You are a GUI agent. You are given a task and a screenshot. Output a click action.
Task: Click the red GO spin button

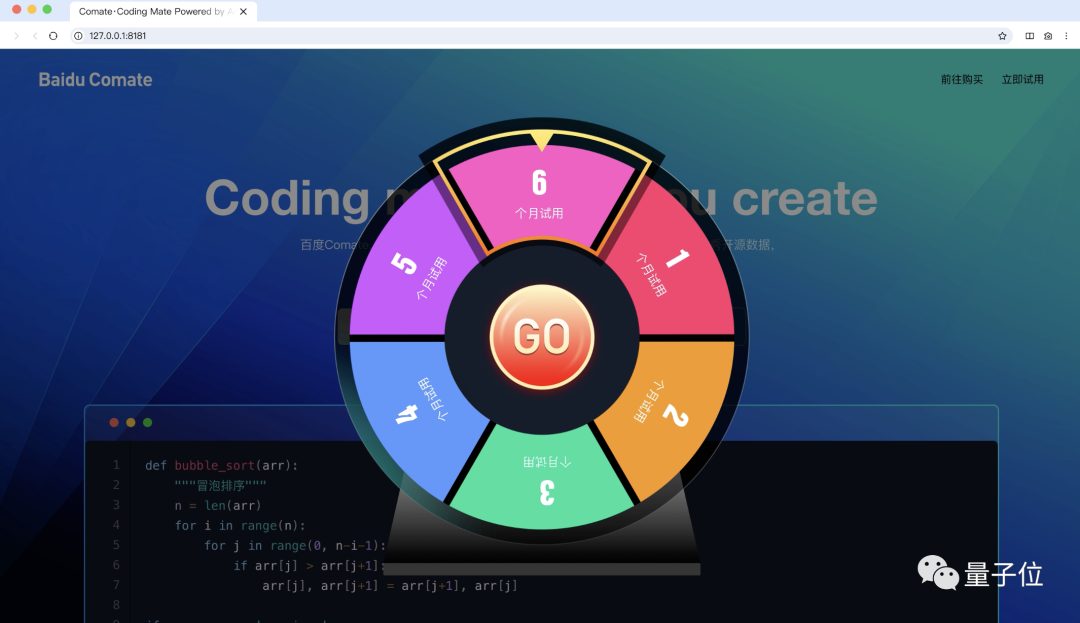[541, 337]
